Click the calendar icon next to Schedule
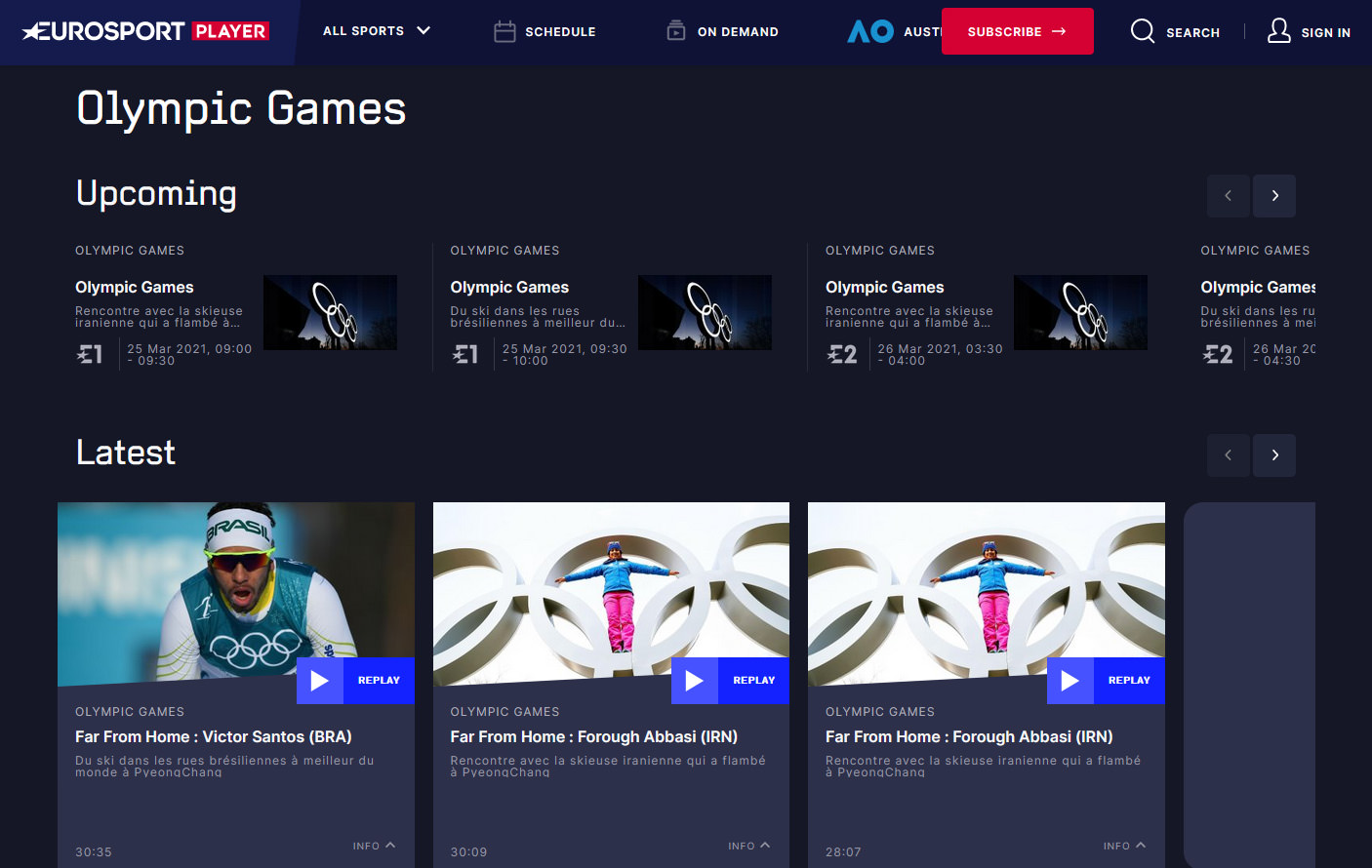The width and height of the screenshot is (1372, 868). pos(504,31)
